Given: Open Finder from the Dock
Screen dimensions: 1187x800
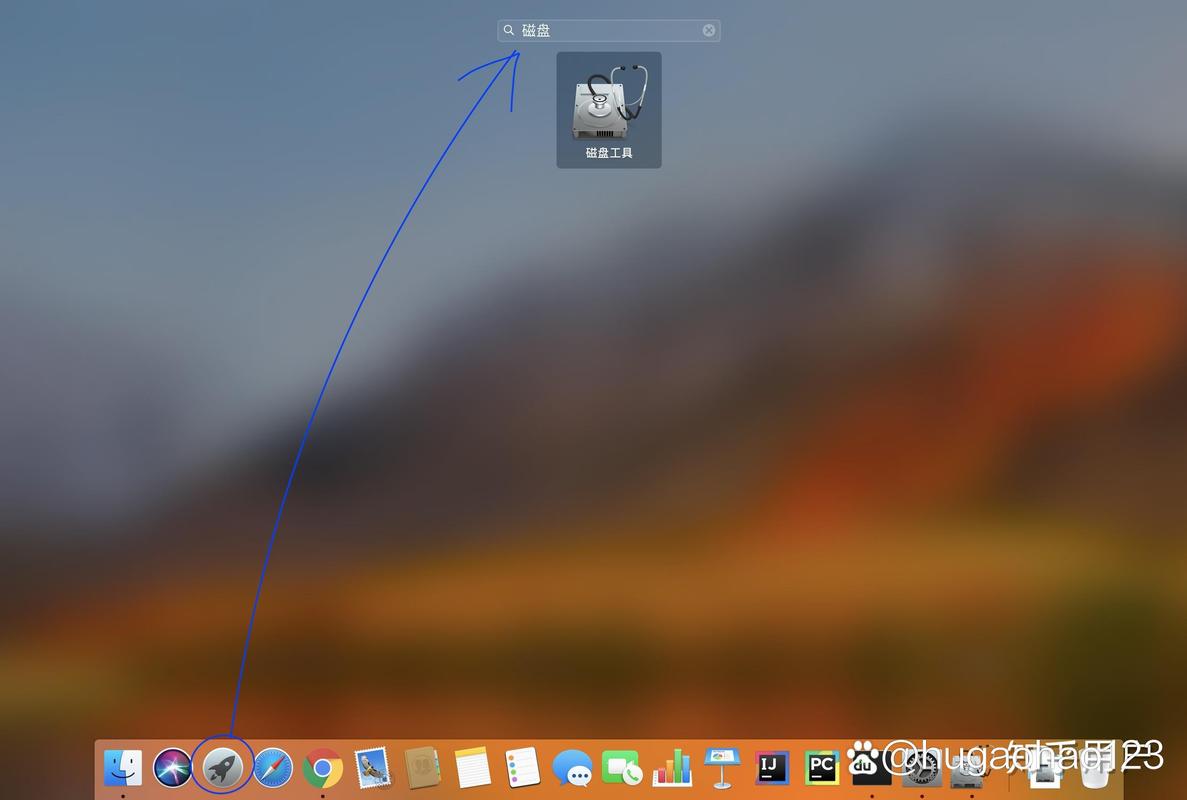Looking at the screenshot, I should coord(123,768).
